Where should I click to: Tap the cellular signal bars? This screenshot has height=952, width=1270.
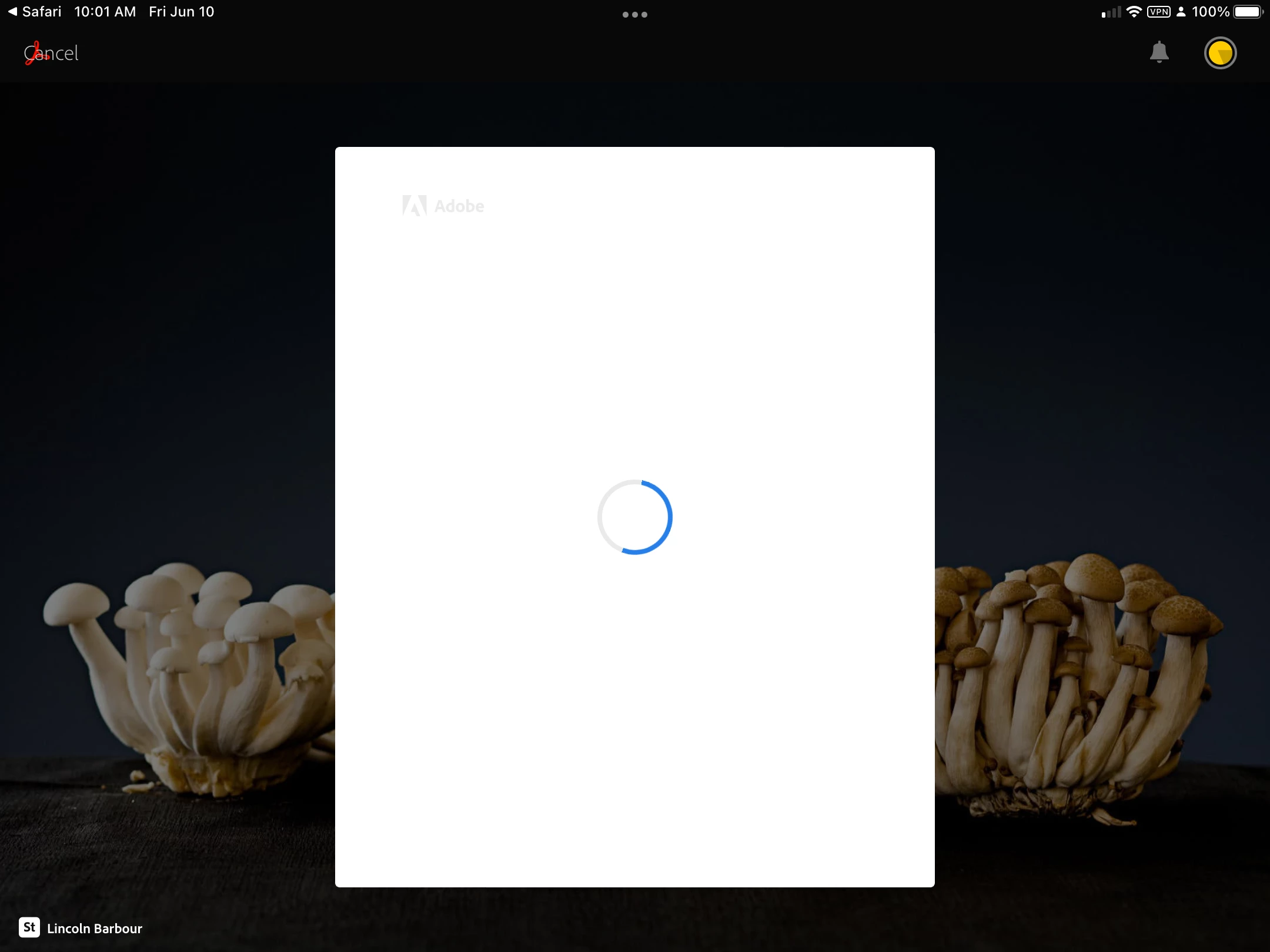(x=1111, y=12)
